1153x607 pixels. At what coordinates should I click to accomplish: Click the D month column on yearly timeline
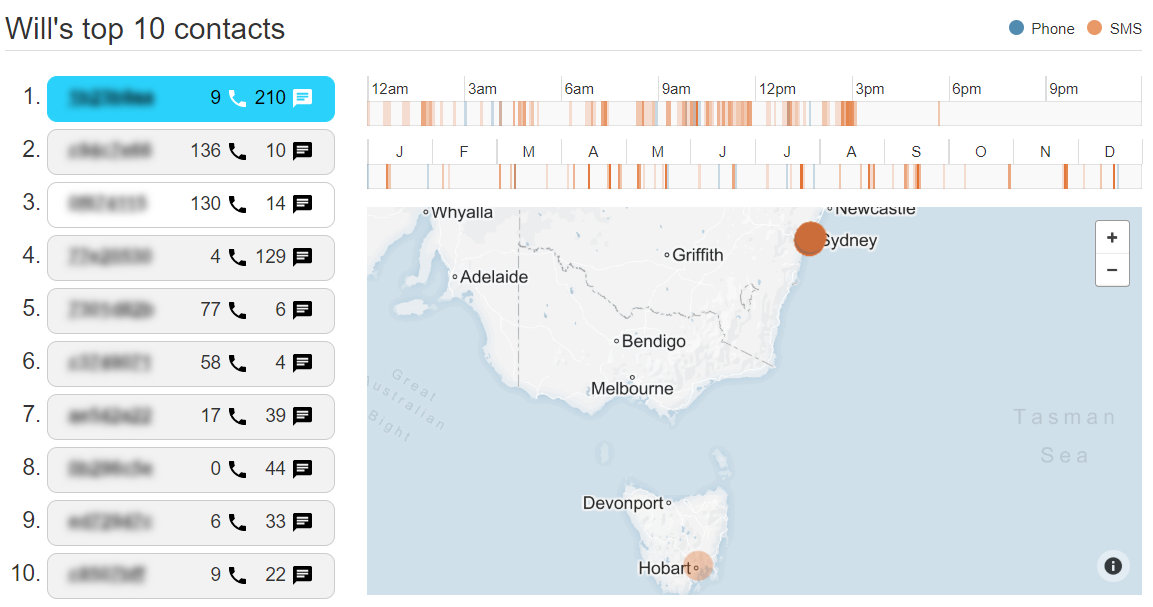point(1110,152)
